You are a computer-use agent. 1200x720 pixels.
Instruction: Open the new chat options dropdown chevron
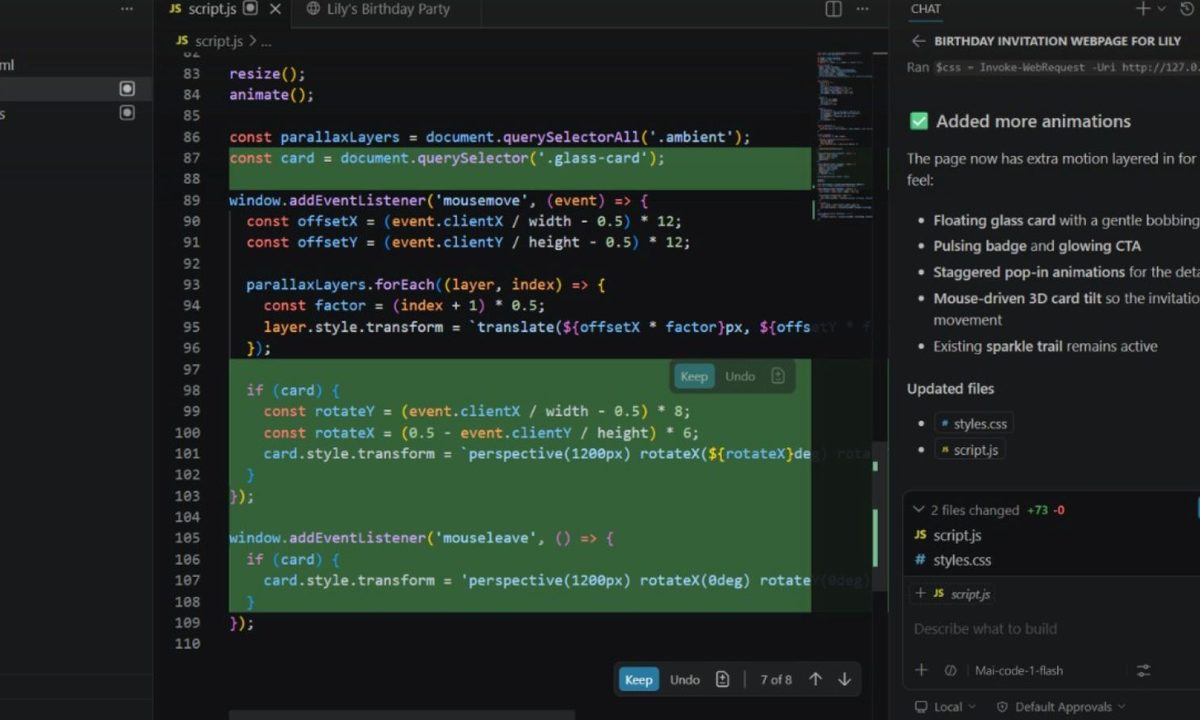[1161, 9]
